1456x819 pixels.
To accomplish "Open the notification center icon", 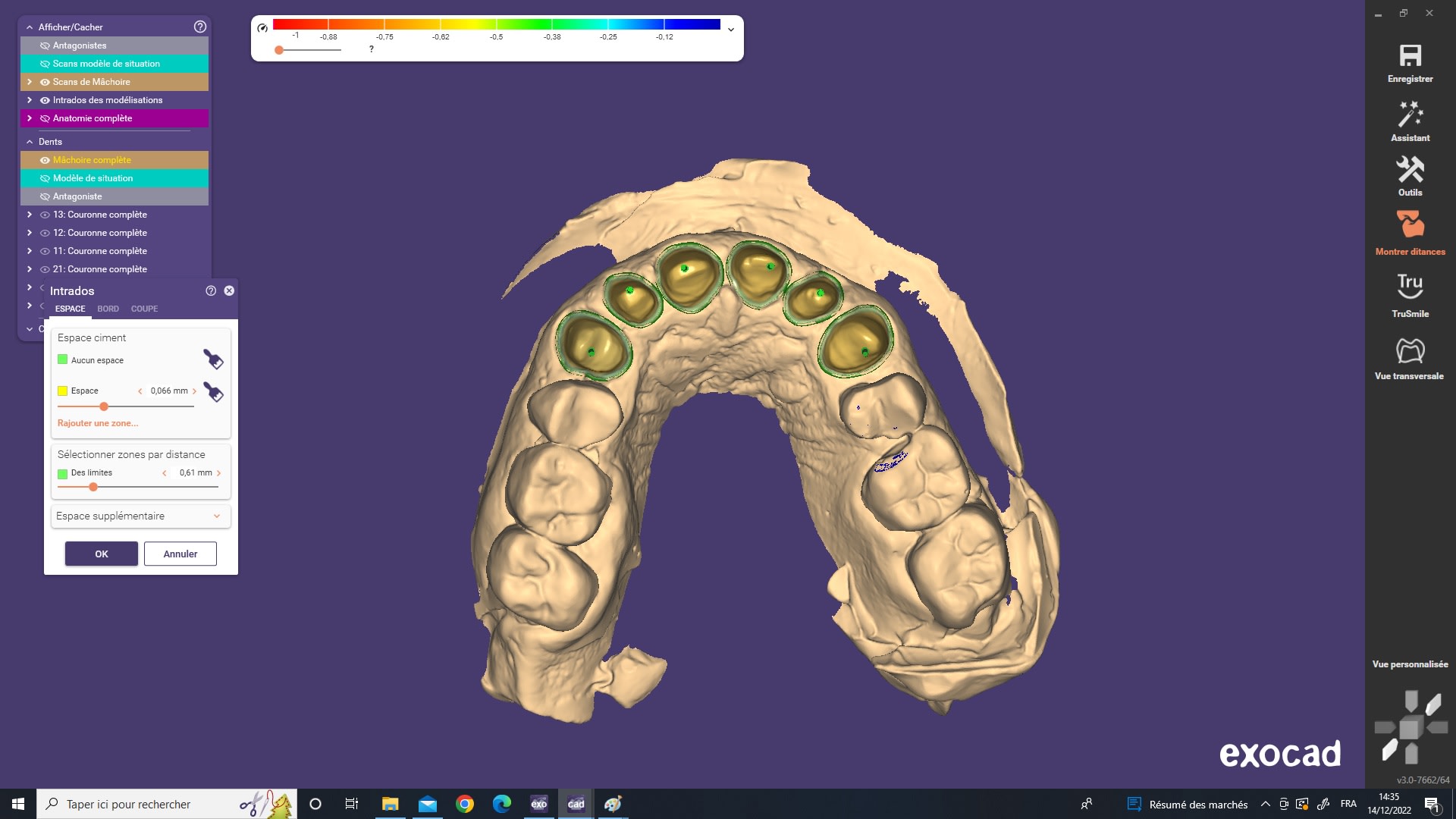I will pyautogui.click(x=1432, y=804).
